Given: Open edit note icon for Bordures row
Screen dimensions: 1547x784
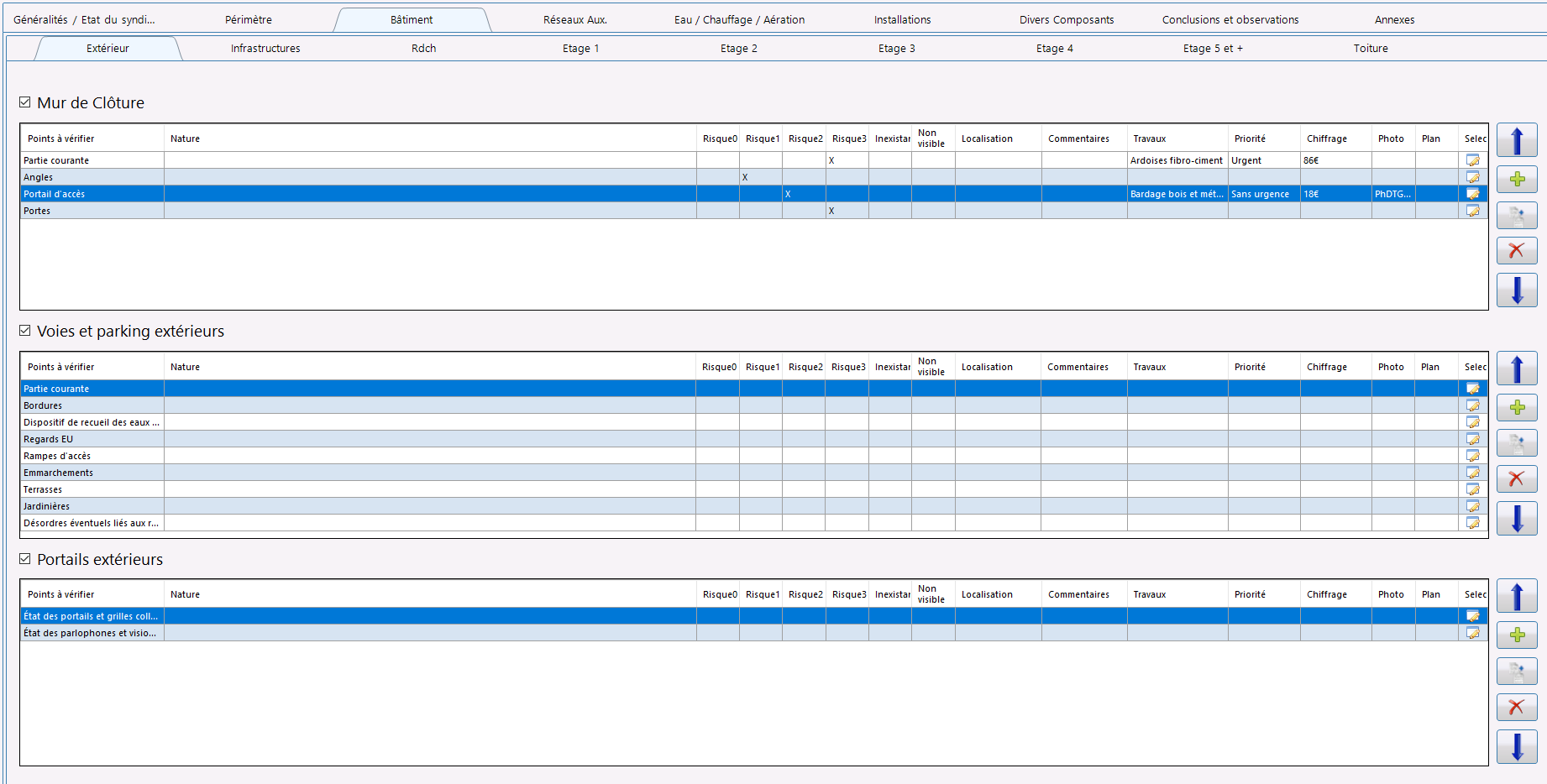Looking at the screenshot, I should tap(1473, 405).
